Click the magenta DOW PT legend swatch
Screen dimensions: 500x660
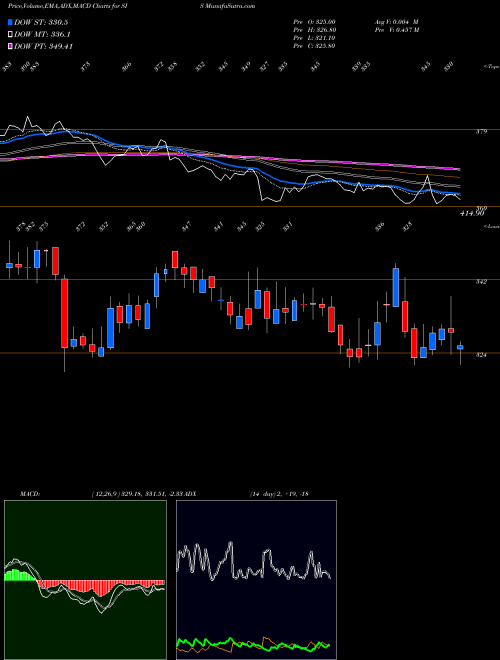(10, 46)
